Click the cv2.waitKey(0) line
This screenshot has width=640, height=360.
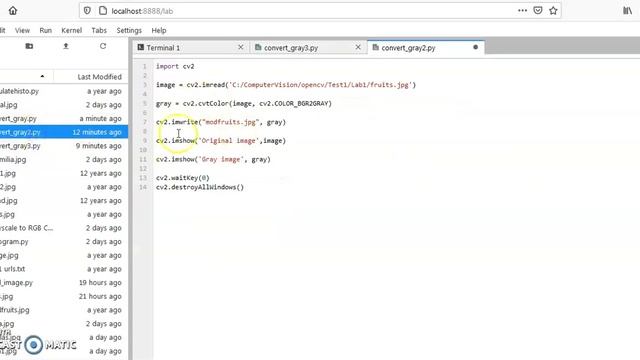point(182,178)
